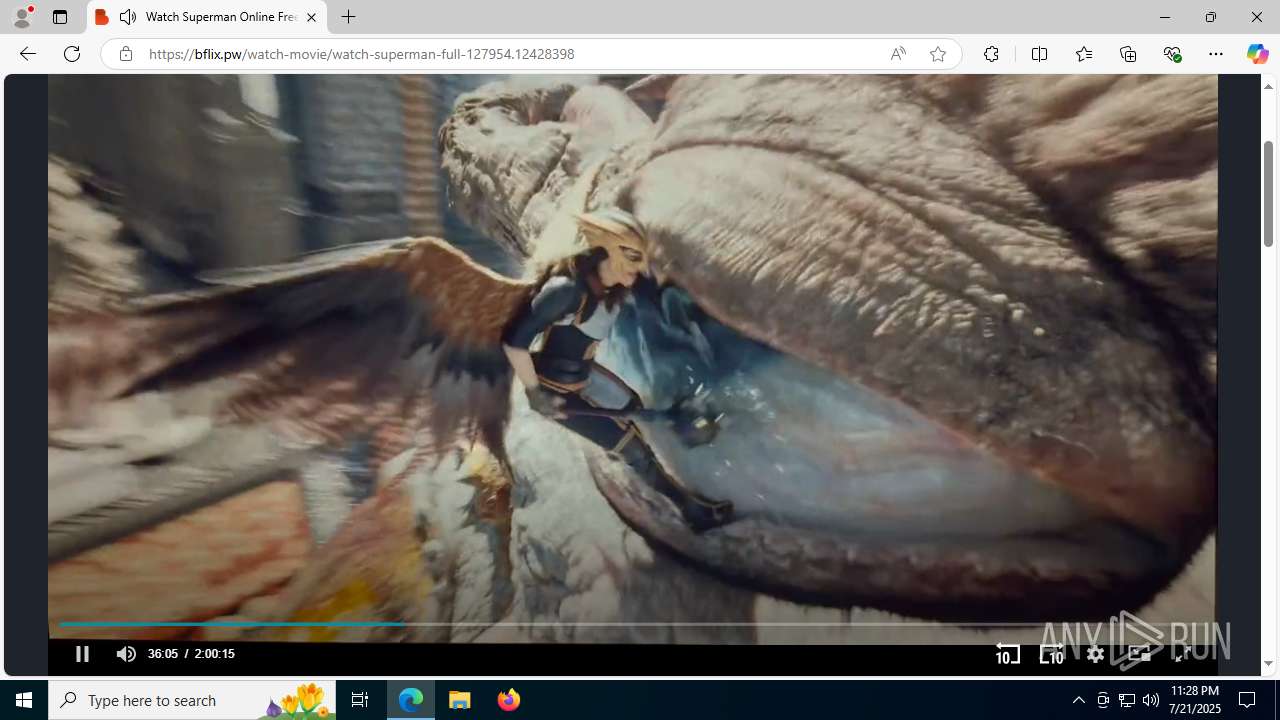This screenshot has width=1280, height=720.
Task: Open Collections panel
Action: [1128, 54]
